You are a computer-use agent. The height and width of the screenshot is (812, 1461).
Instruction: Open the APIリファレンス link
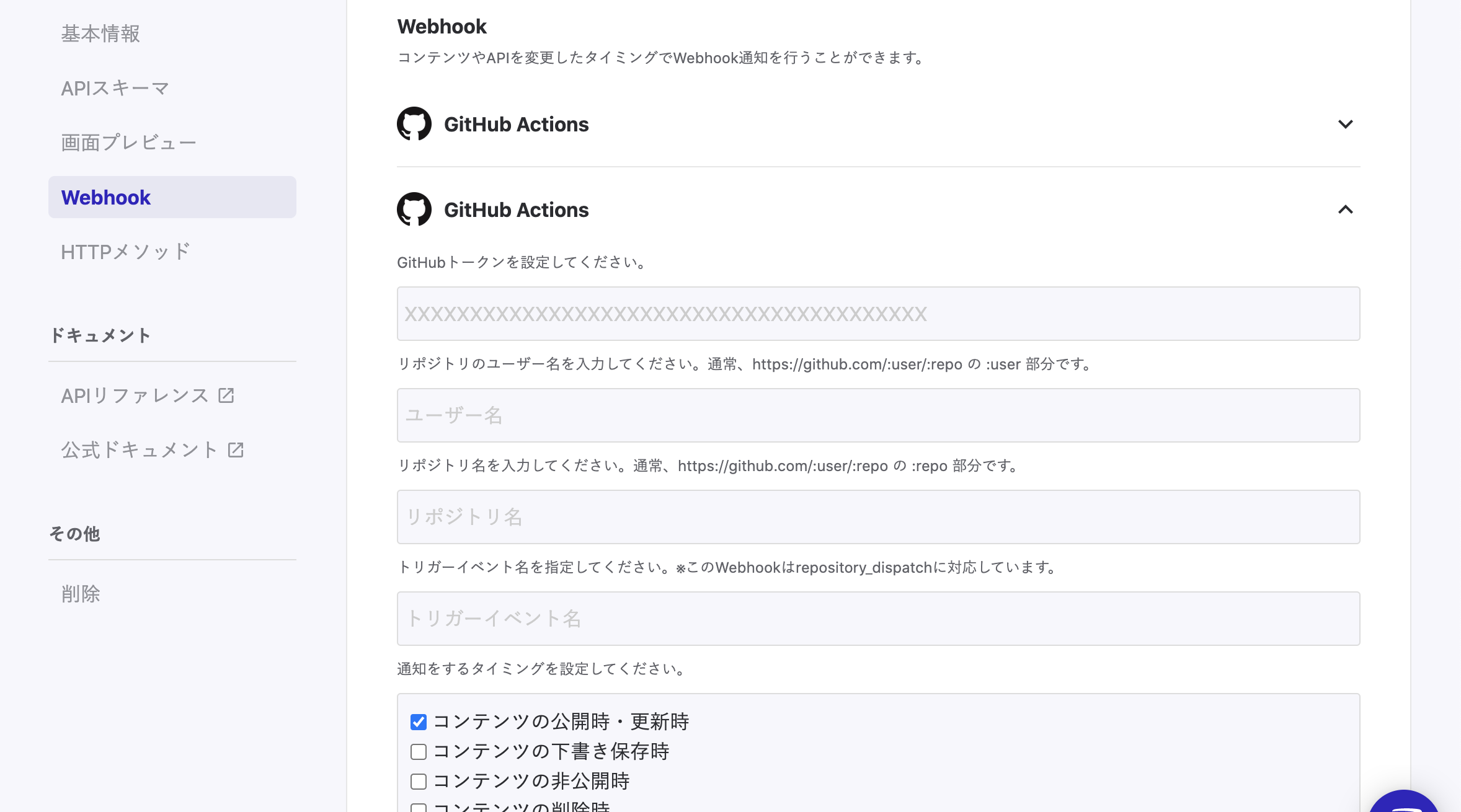pyautogui.click(x=136, y=394)
